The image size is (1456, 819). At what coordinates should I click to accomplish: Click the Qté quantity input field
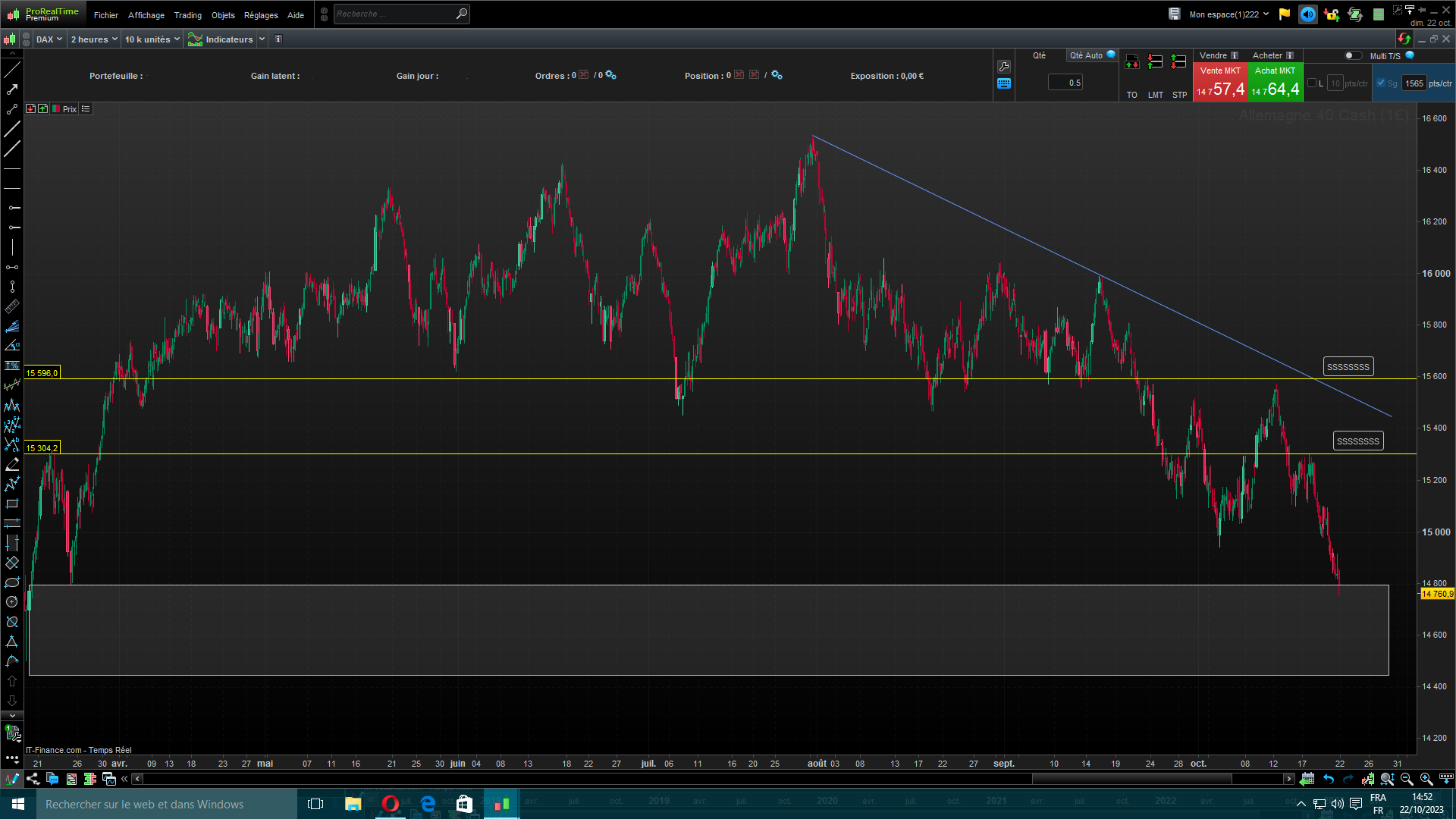(1065, 83)
